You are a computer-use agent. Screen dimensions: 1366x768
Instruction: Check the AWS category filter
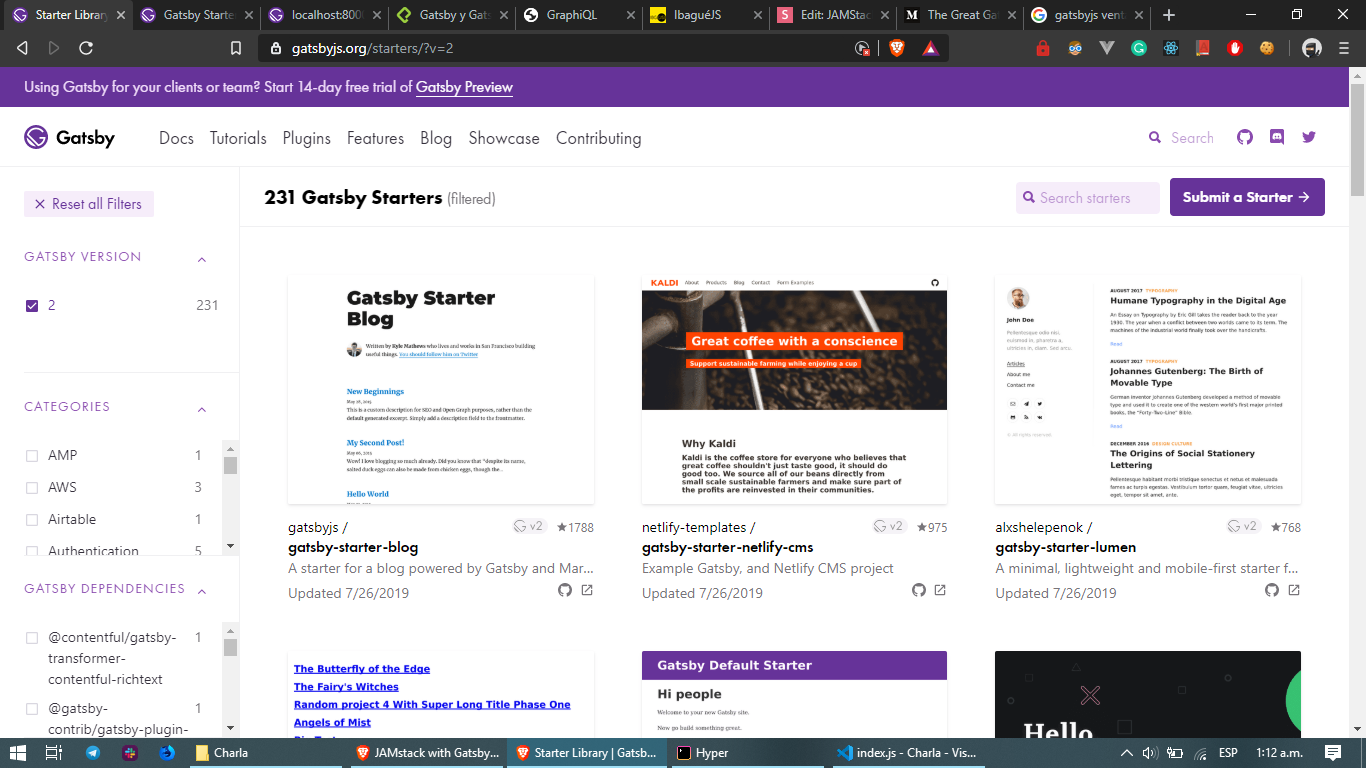(32, 488)
